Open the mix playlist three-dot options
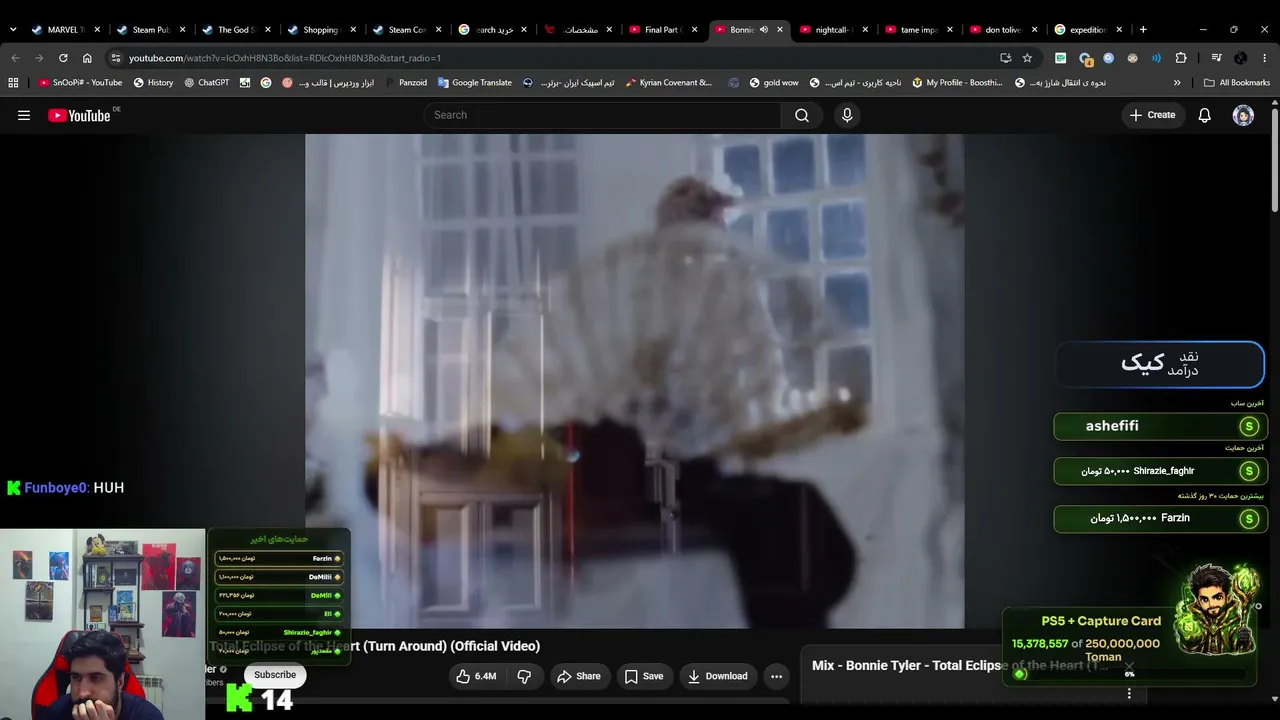 tap(1129, 693)
